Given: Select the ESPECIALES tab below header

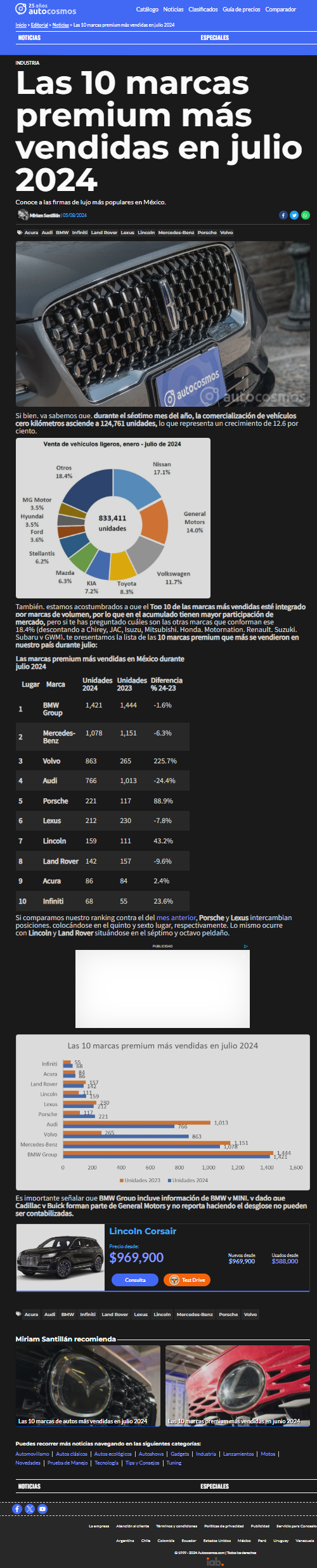Looking at the screenshot, I should (215, 38).
